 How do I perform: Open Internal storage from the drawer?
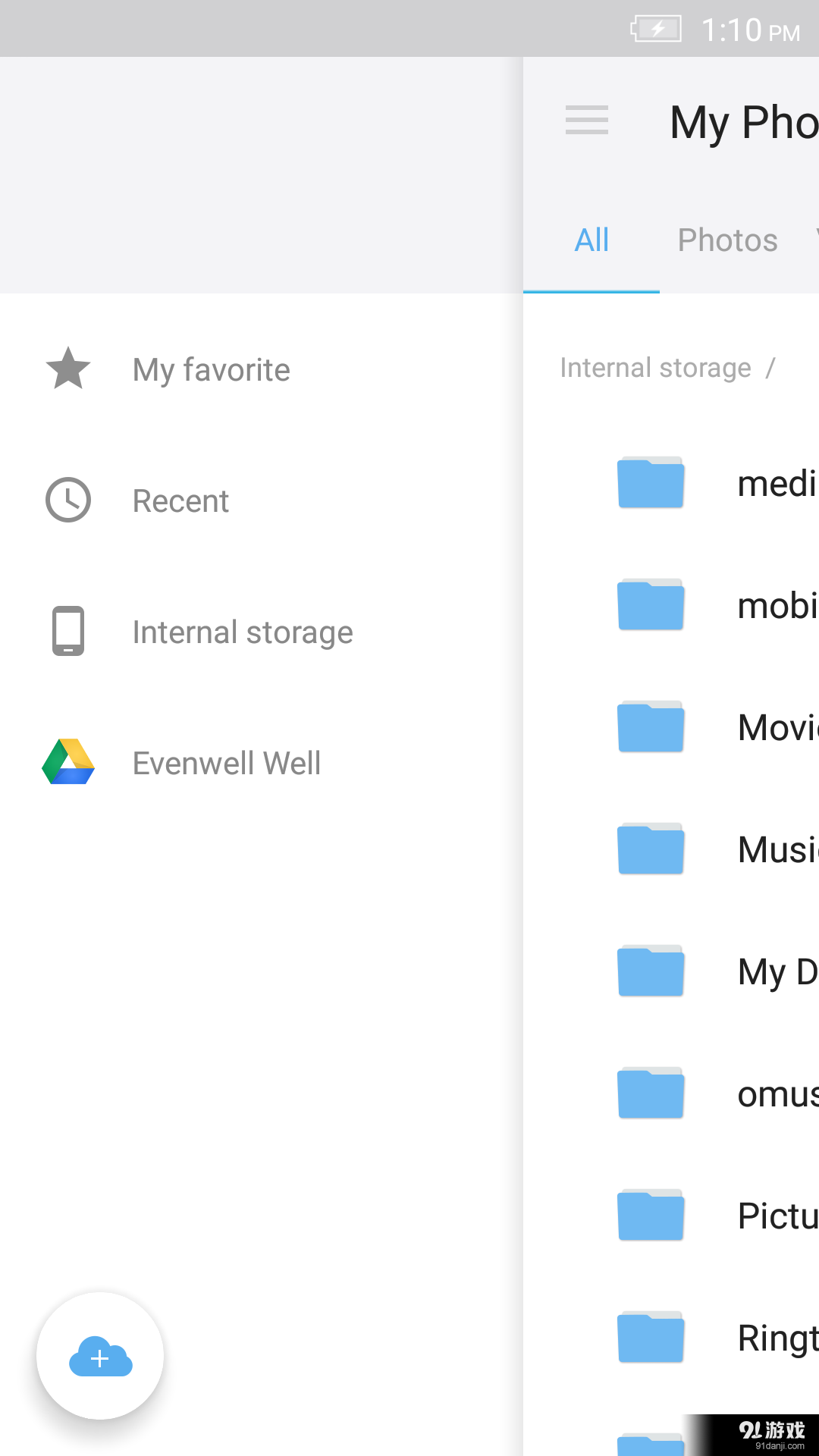262,632
